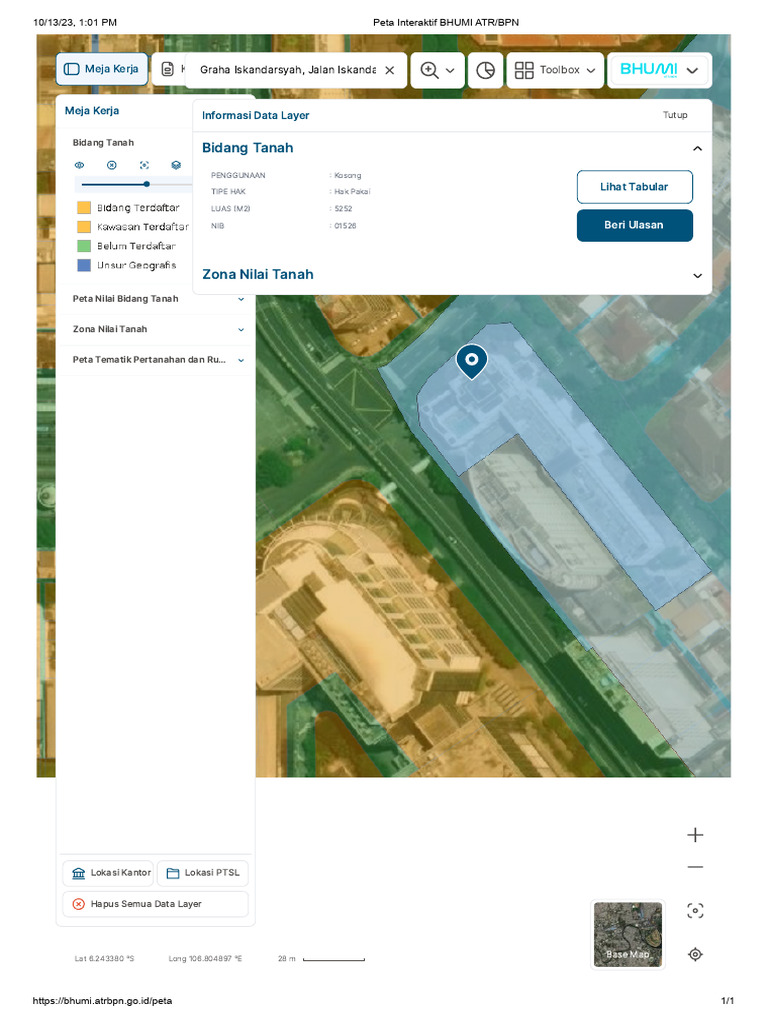Click the pie chart statistics icon
The image size is (768, 1024).
pyautogui.click(x=485, y=71)
